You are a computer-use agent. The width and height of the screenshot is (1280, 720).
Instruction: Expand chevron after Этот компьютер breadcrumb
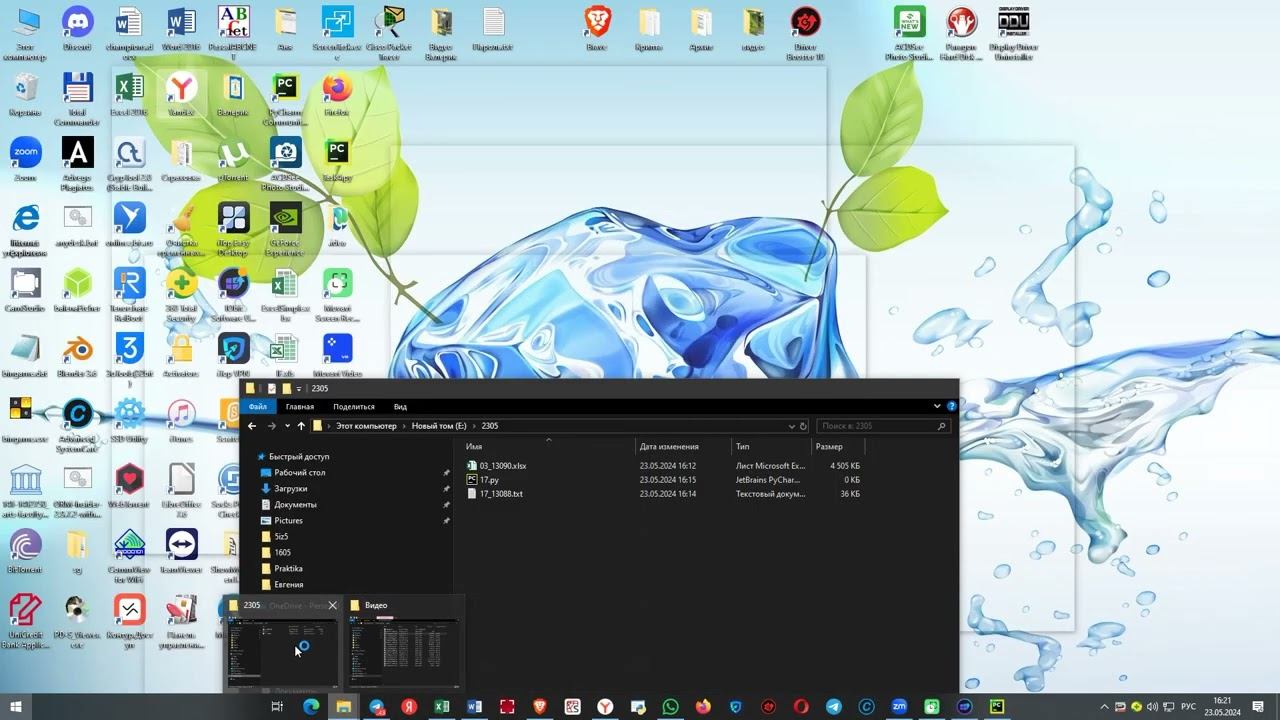click(404, 426)
